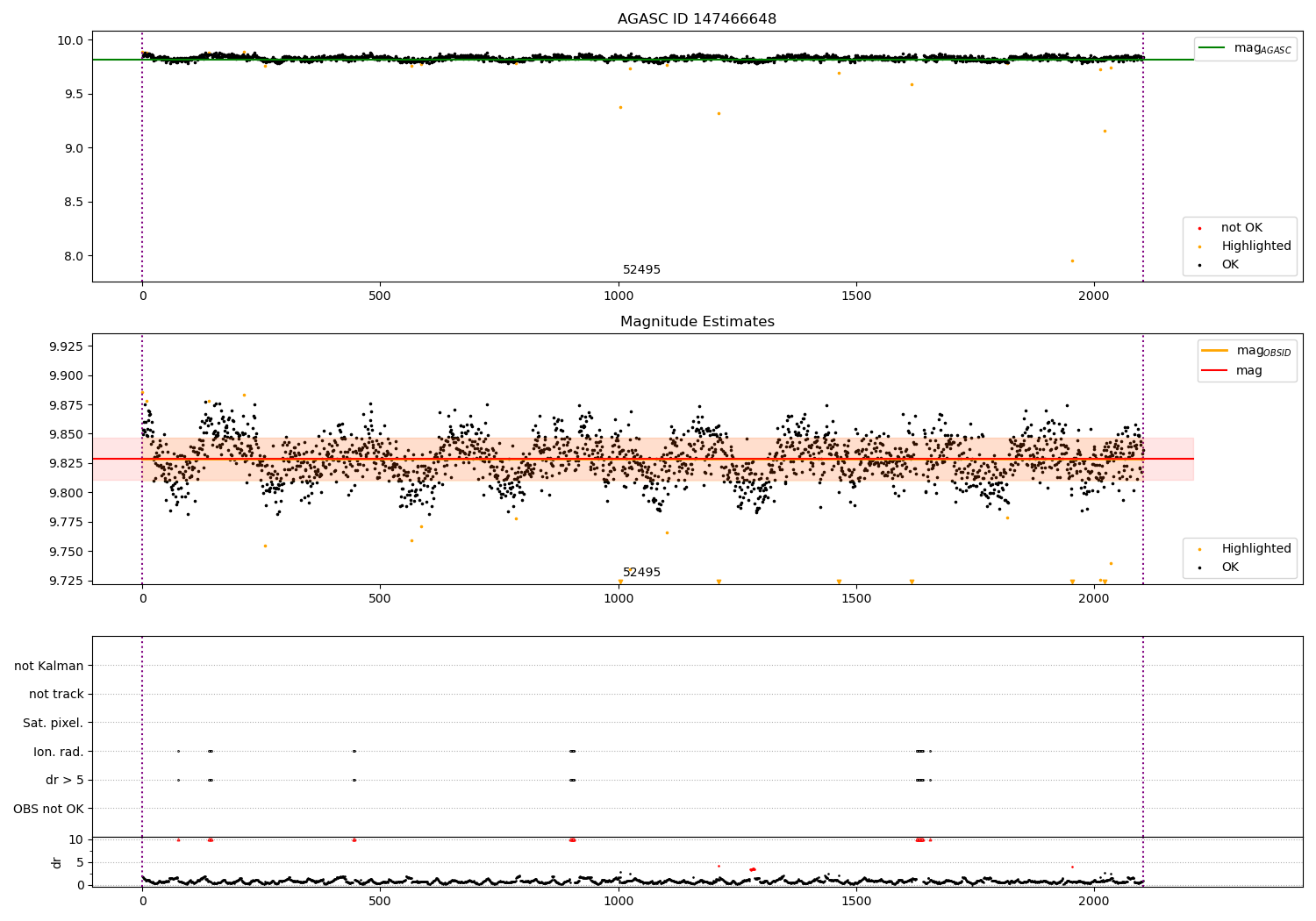
Task: Click the '8.0' y-tick on the top plot
Action: [x=75, y=256]
